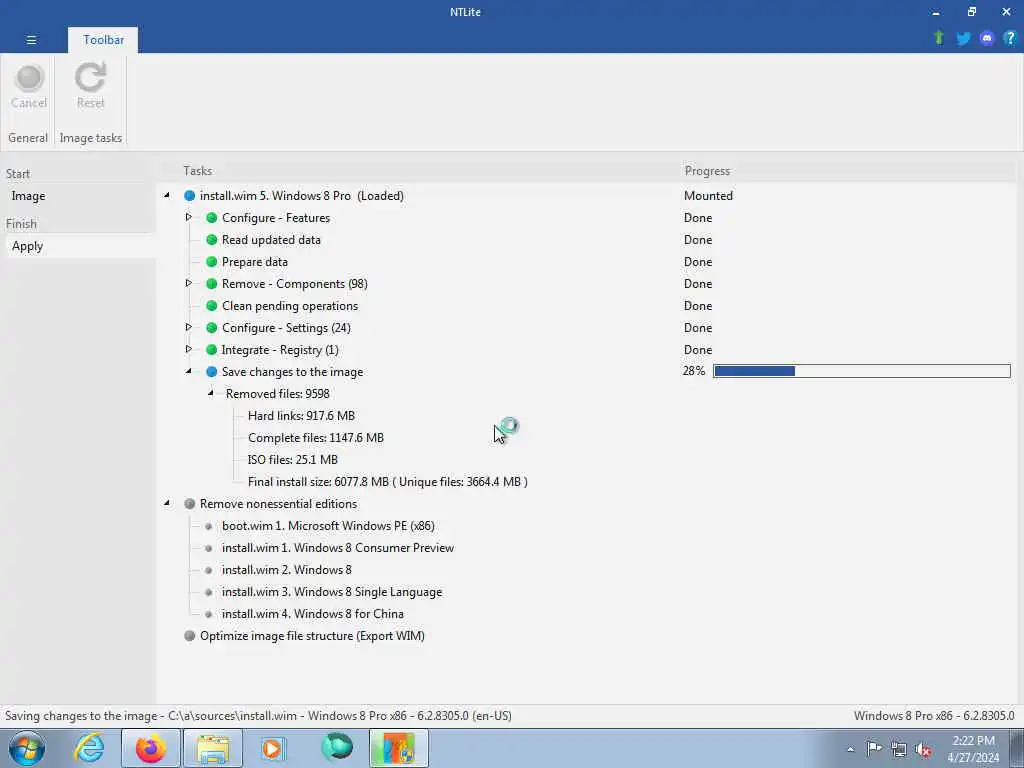Select 'Hard links: 917.6 MB' entry
Screen dimensions: 1024x768
click(x=301, y=415)
